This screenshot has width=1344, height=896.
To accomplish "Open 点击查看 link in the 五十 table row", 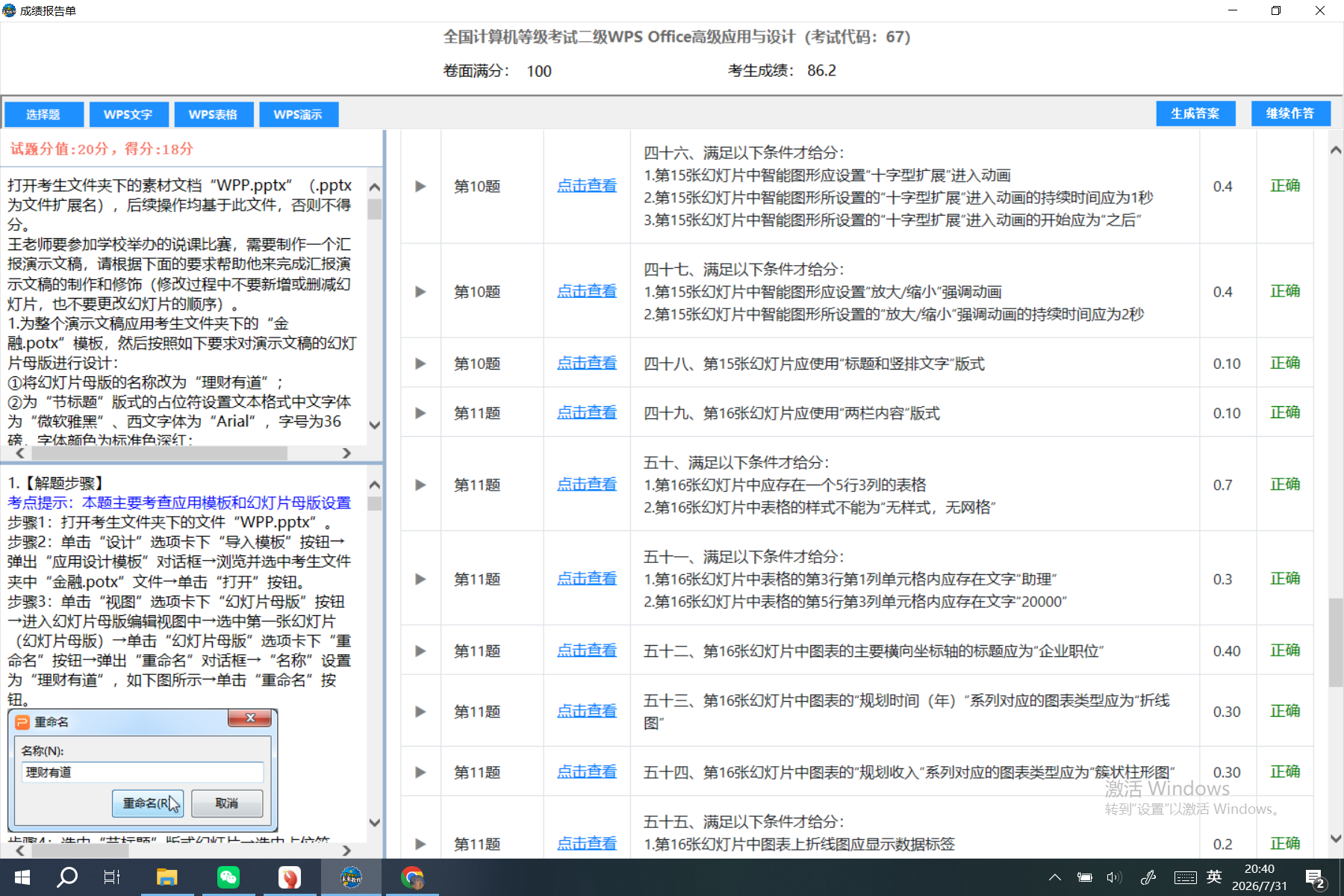I will click(x=587, y=485).
